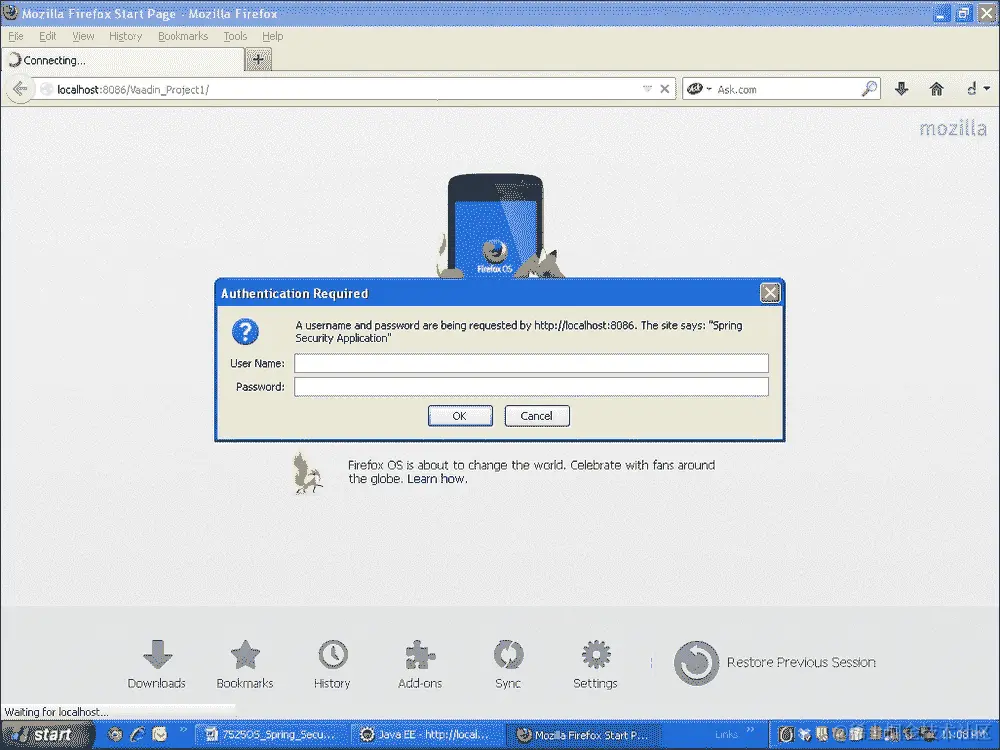Click the Firefox OS promo text
Viewport: 1000px width, 750px height.
[531, 472]
